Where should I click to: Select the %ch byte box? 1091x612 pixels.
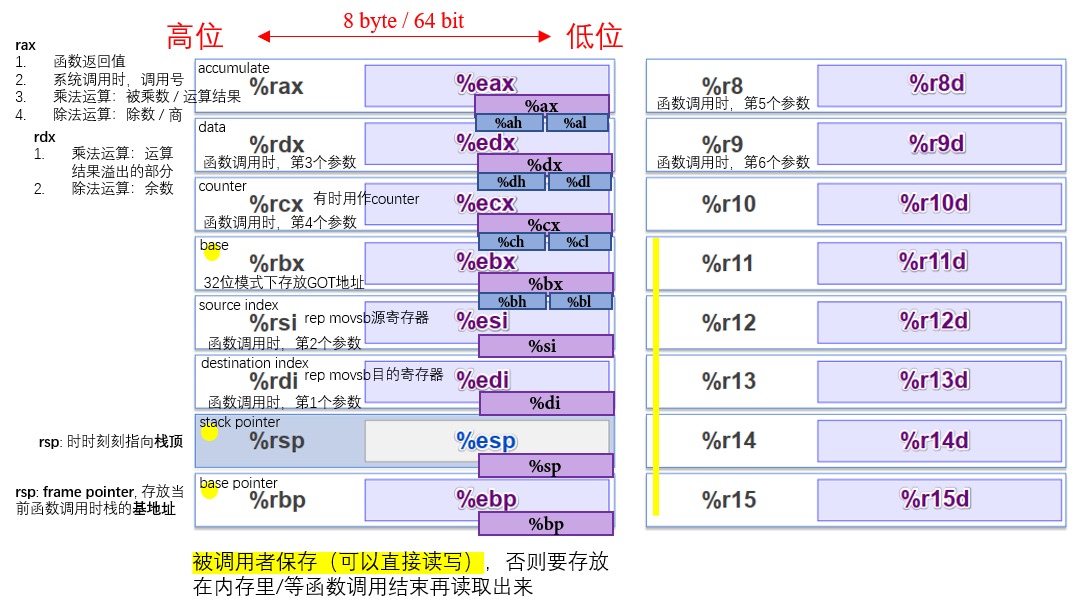click(511, 241)
